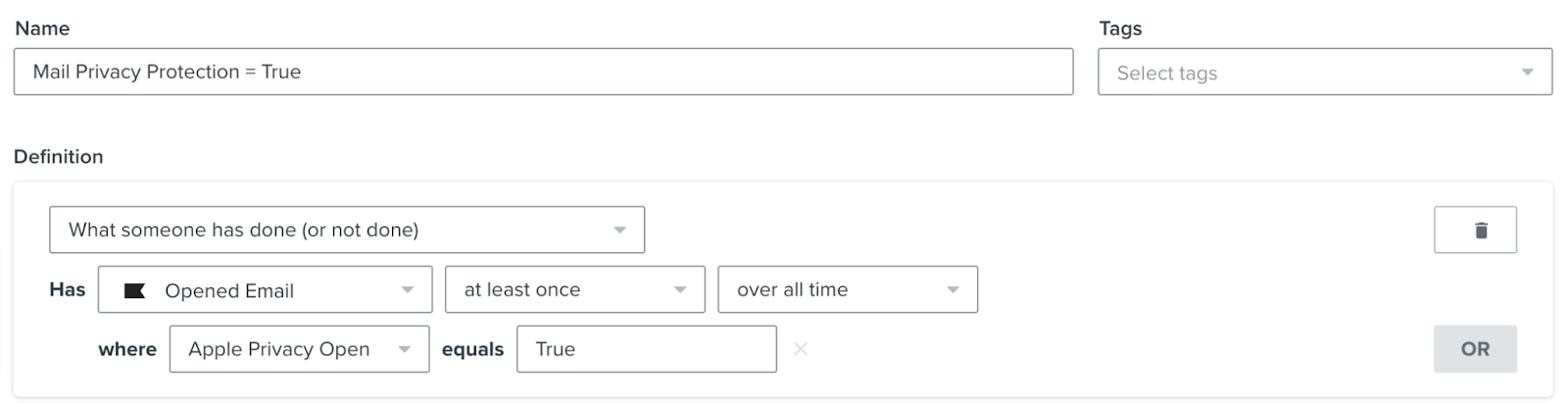Viewport: 1568px width, 403px height.
Task: Open the 'at least once' frequency dropdown
Action: pyautogui.click(x=575, y=289)
